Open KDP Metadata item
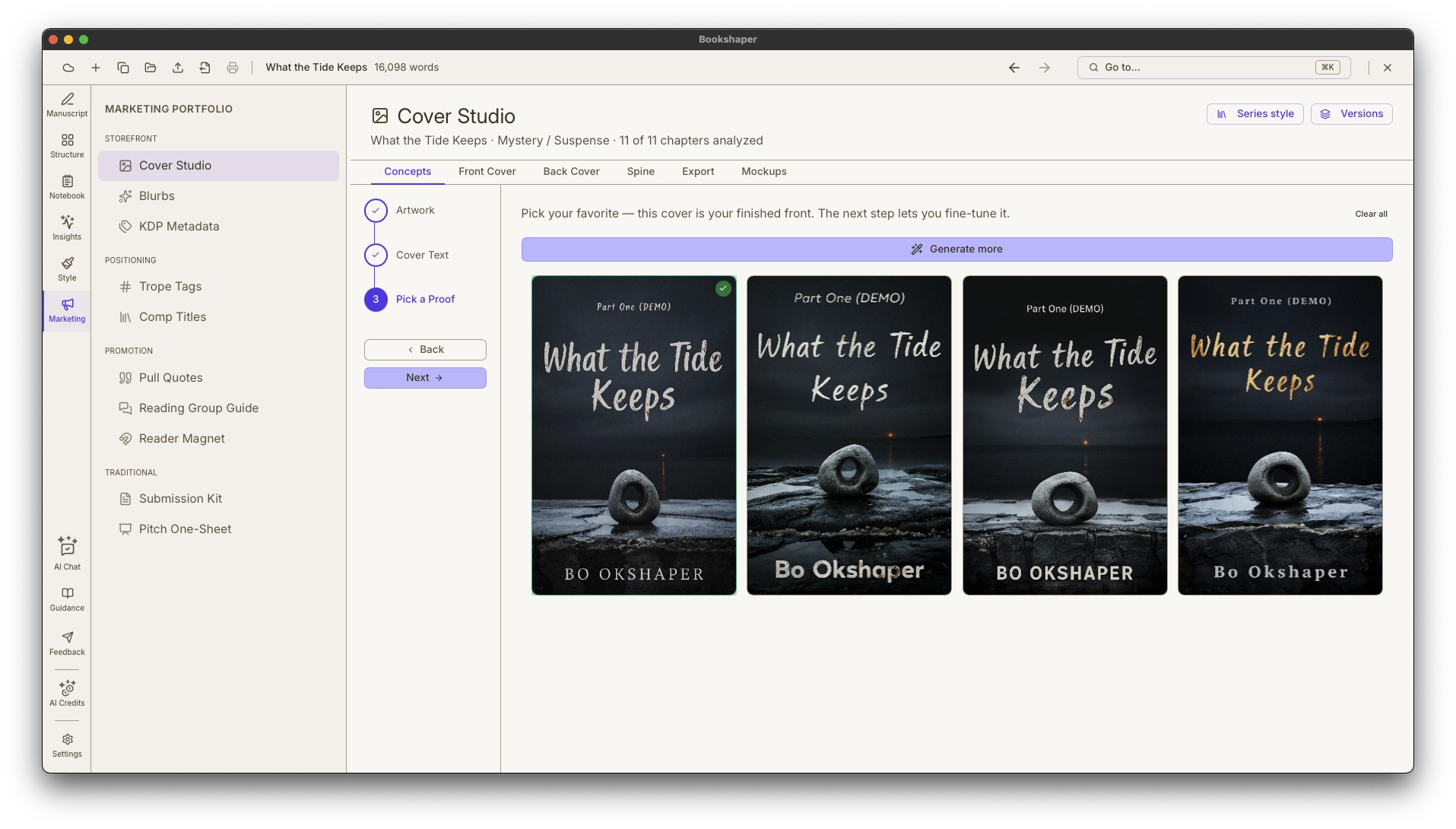Screen dimensions: 1456x829 [x=218, y=227]
